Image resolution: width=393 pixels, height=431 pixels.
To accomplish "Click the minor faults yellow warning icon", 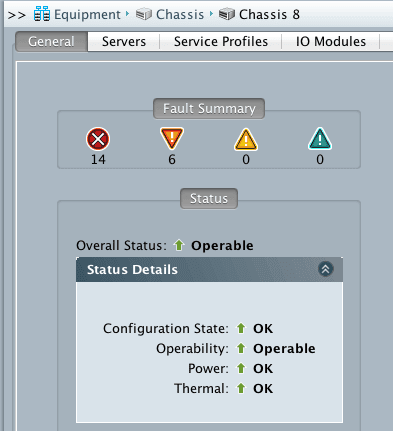I will click(246, 139).
